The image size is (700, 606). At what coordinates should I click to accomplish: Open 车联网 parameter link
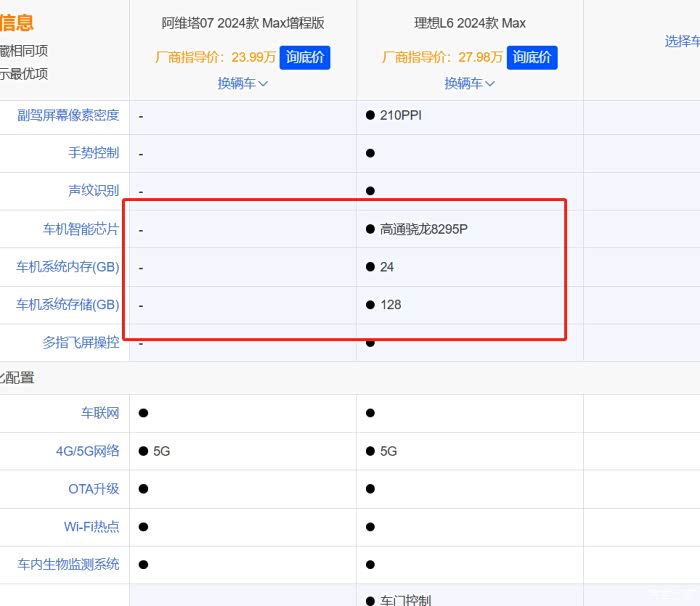100,413
